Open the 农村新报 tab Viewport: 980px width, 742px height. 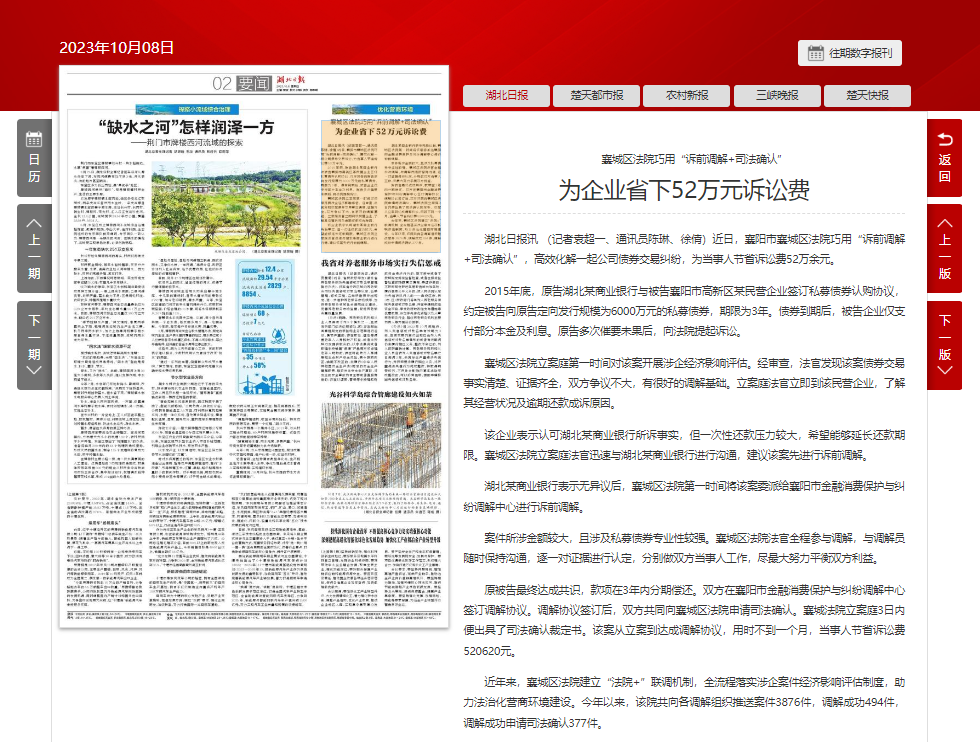[687, 96]
